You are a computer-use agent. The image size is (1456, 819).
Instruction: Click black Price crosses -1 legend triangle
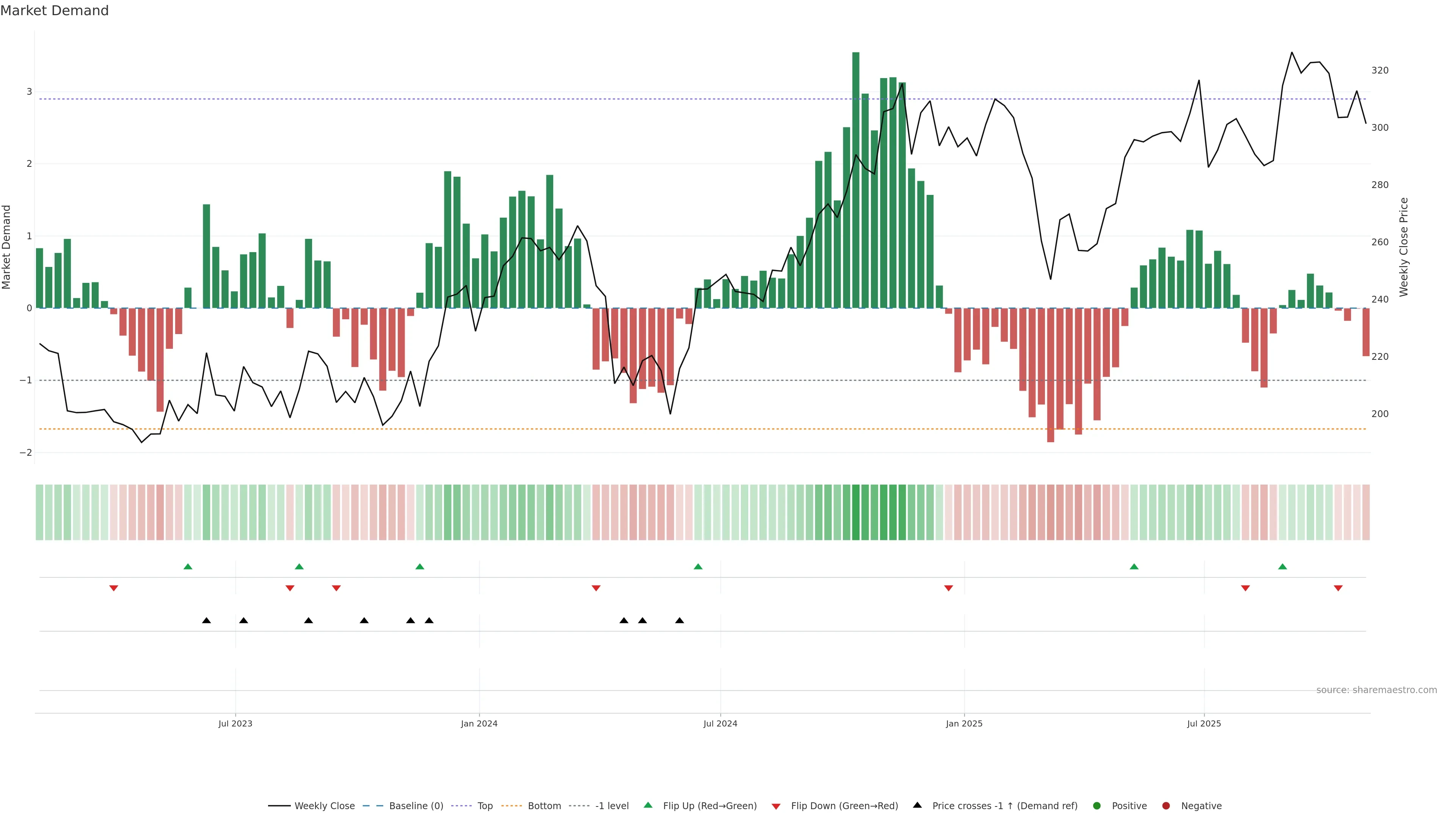click(917, 805)
